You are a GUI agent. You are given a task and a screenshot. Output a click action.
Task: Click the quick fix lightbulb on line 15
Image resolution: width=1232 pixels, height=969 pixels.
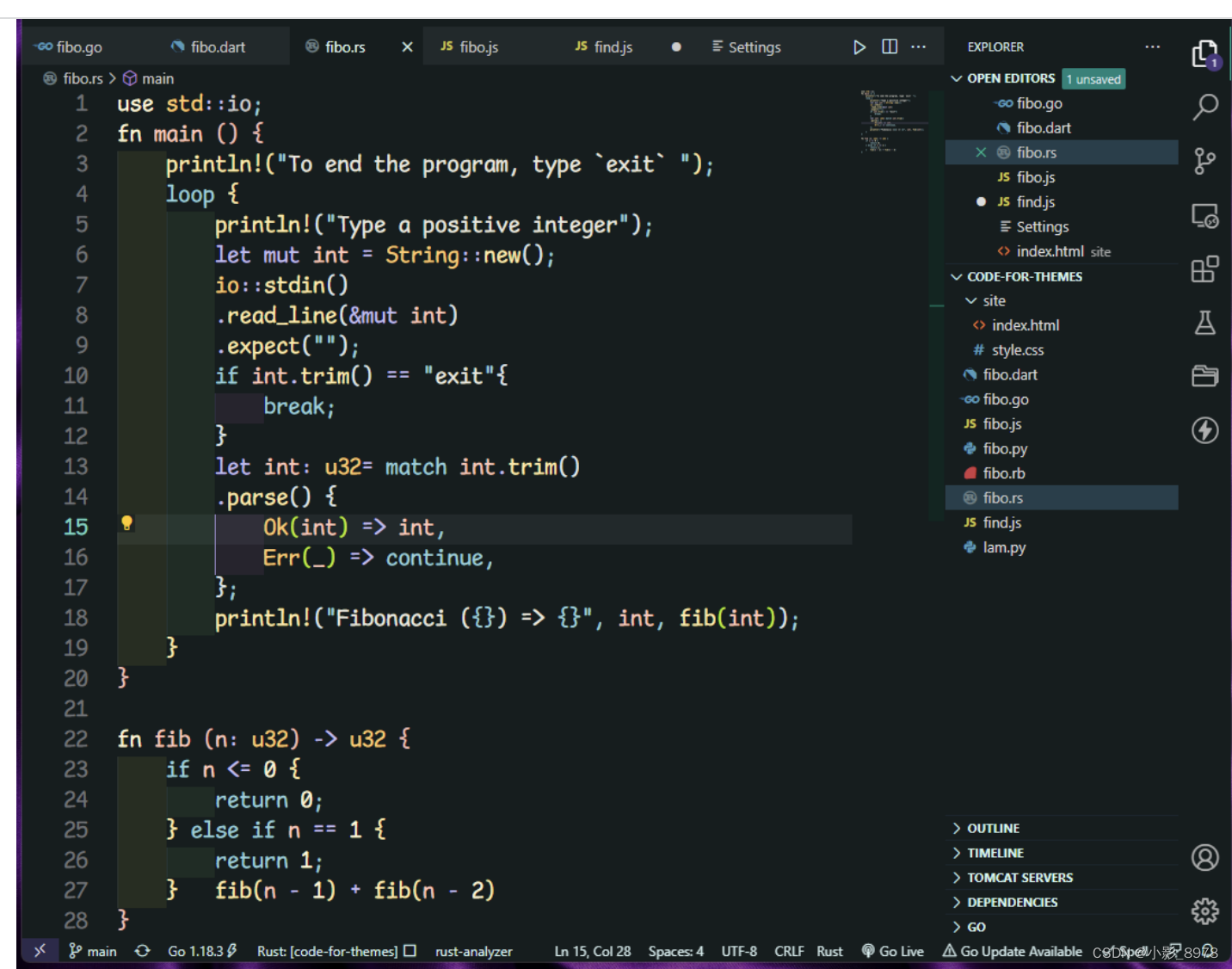tap(126, 523)
